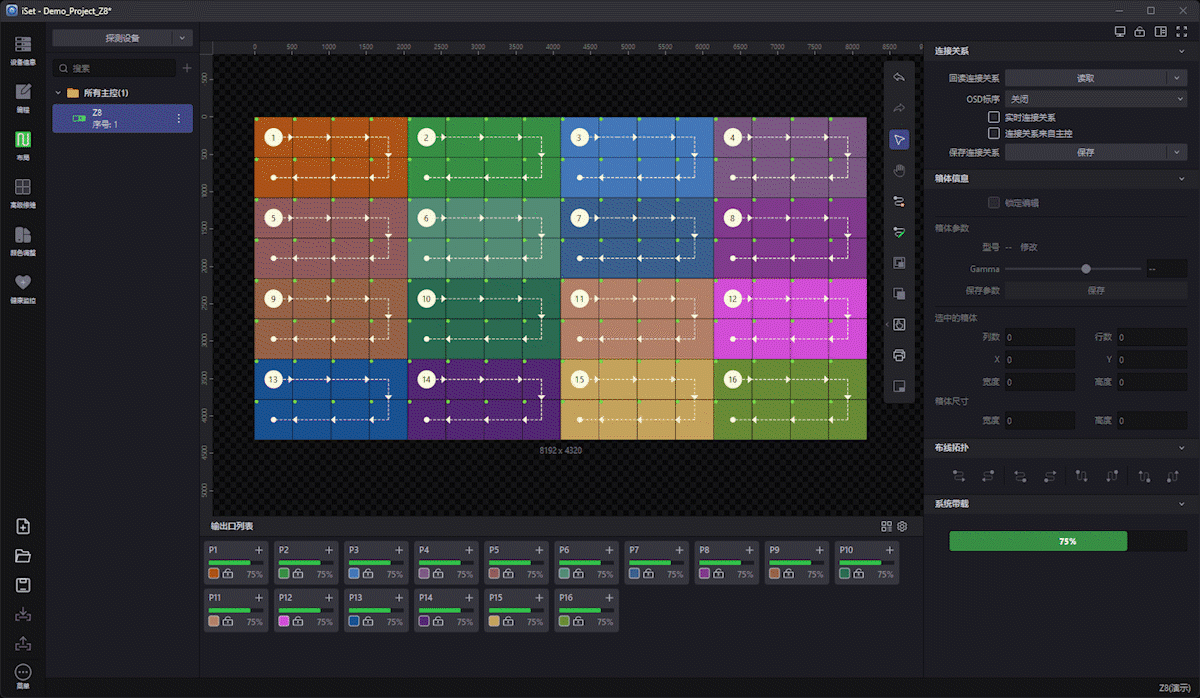Image resolution: width=1200 pixels, height=698 pixels.
Task: Collapse the 所有主控(1) tree folder
Action: (x=59, y=93)
